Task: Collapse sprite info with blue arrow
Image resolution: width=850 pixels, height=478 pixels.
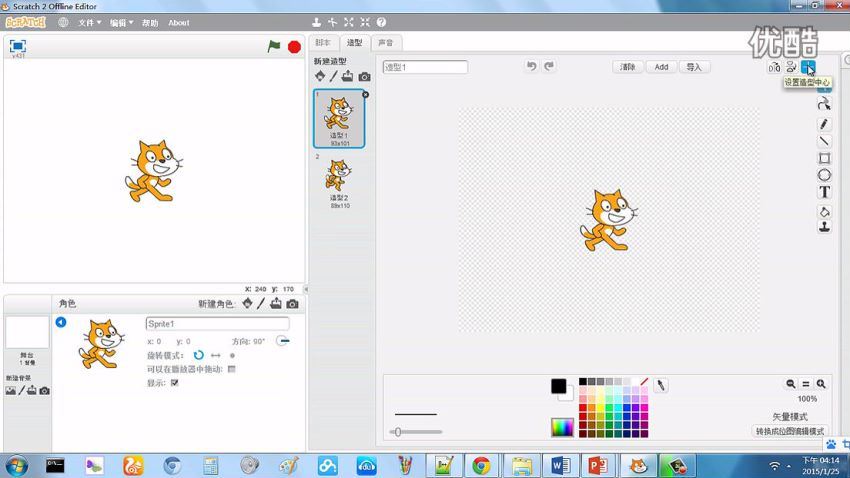Action: pos(61,322)
